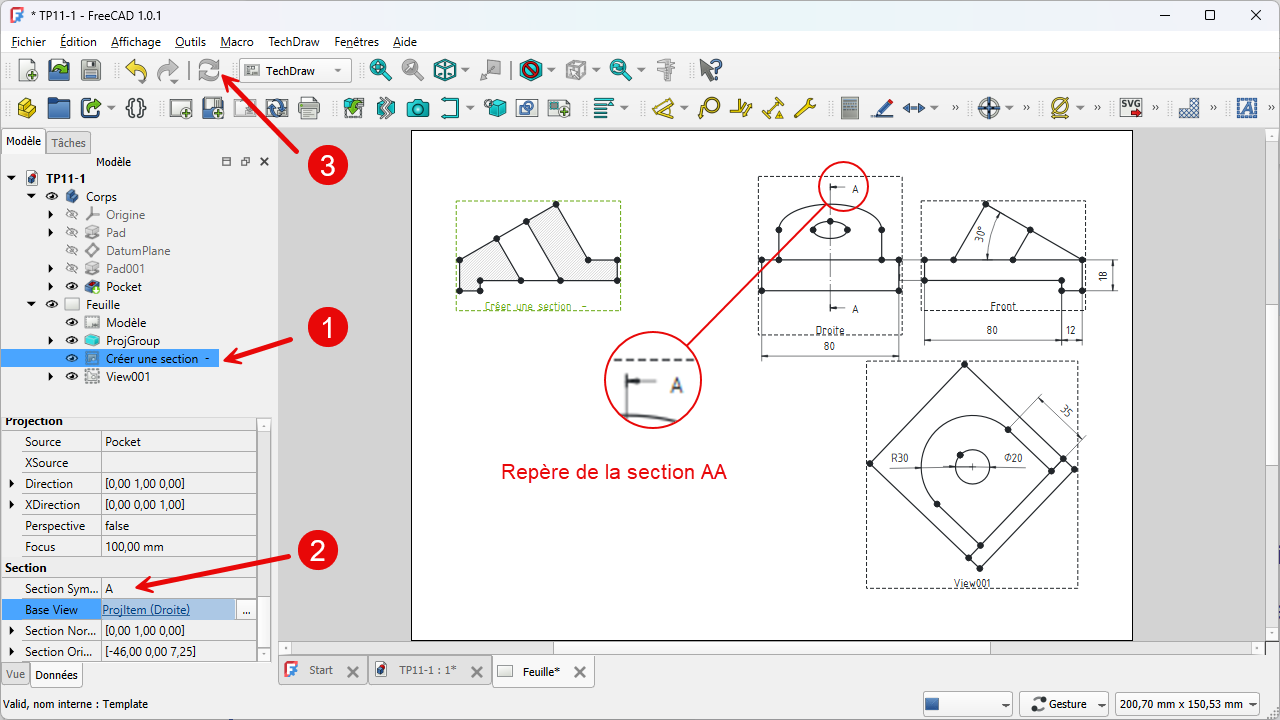Switch to the Tâches panel tab
The image size is (1280, 720).
point(69,143)
